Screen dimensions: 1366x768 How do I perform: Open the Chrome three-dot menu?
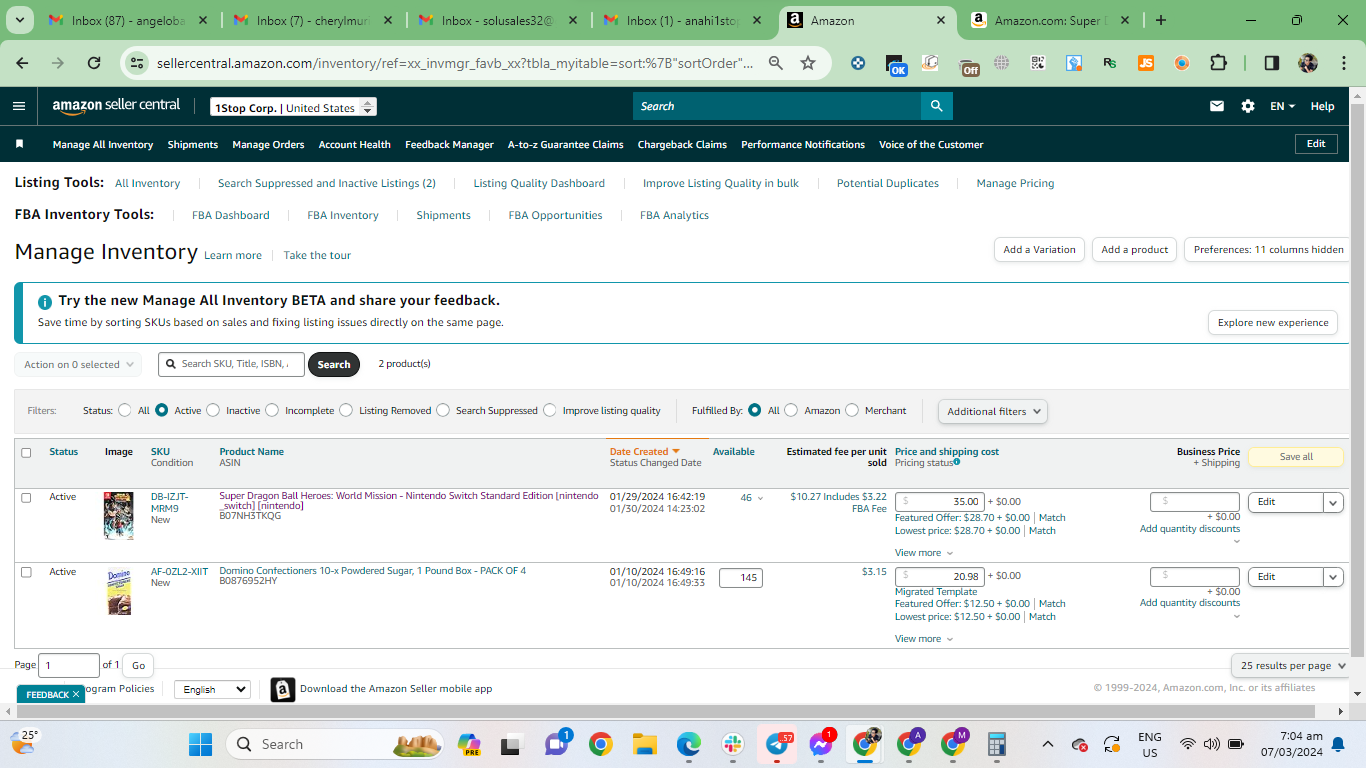[x=1343, y=63]
